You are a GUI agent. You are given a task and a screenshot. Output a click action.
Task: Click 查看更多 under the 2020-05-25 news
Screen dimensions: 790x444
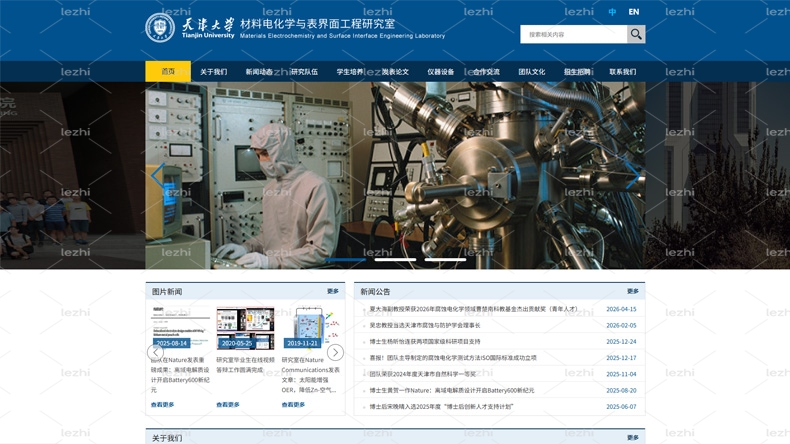(228, 404)
